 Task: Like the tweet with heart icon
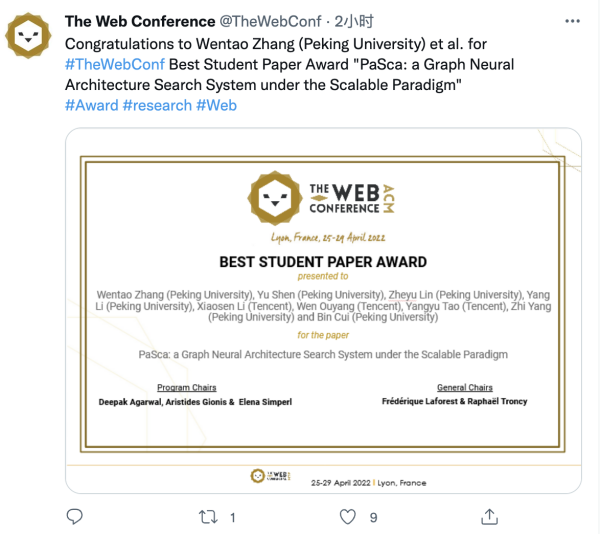(347, 516)
